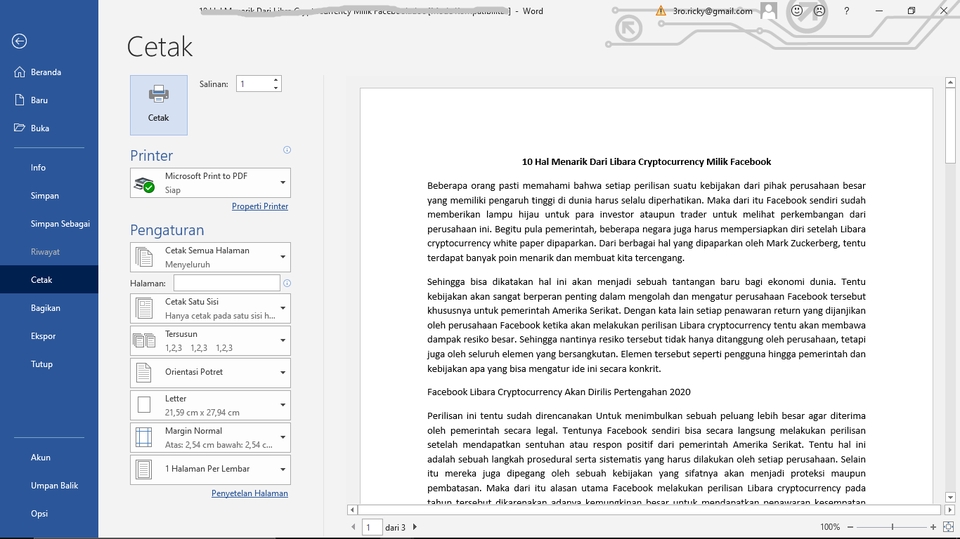Open the Letter paper size dropdown
960x539 pixels.
coord(210,405)
